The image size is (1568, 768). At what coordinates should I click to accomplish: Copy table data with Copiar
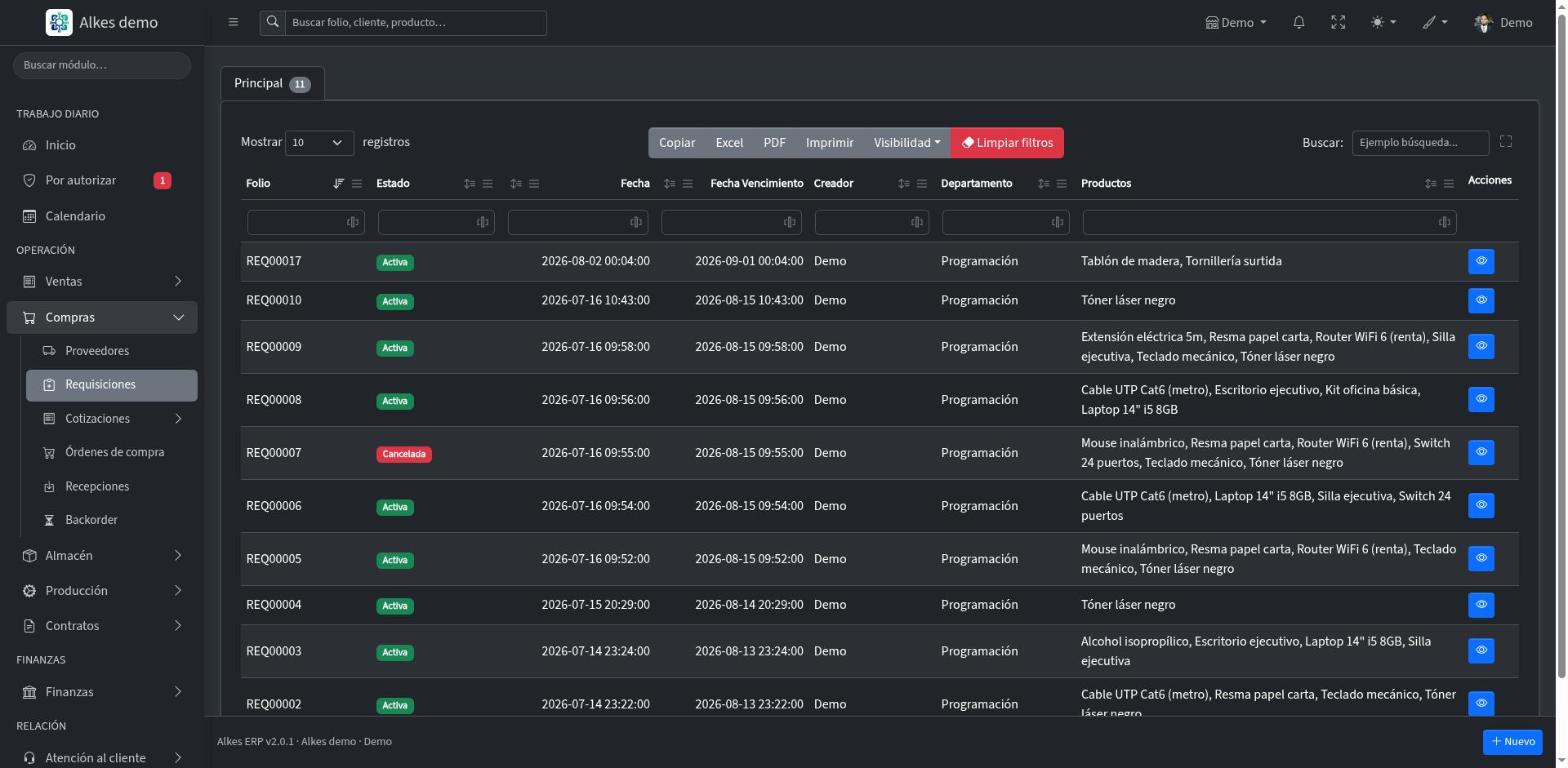click(677, 143)
